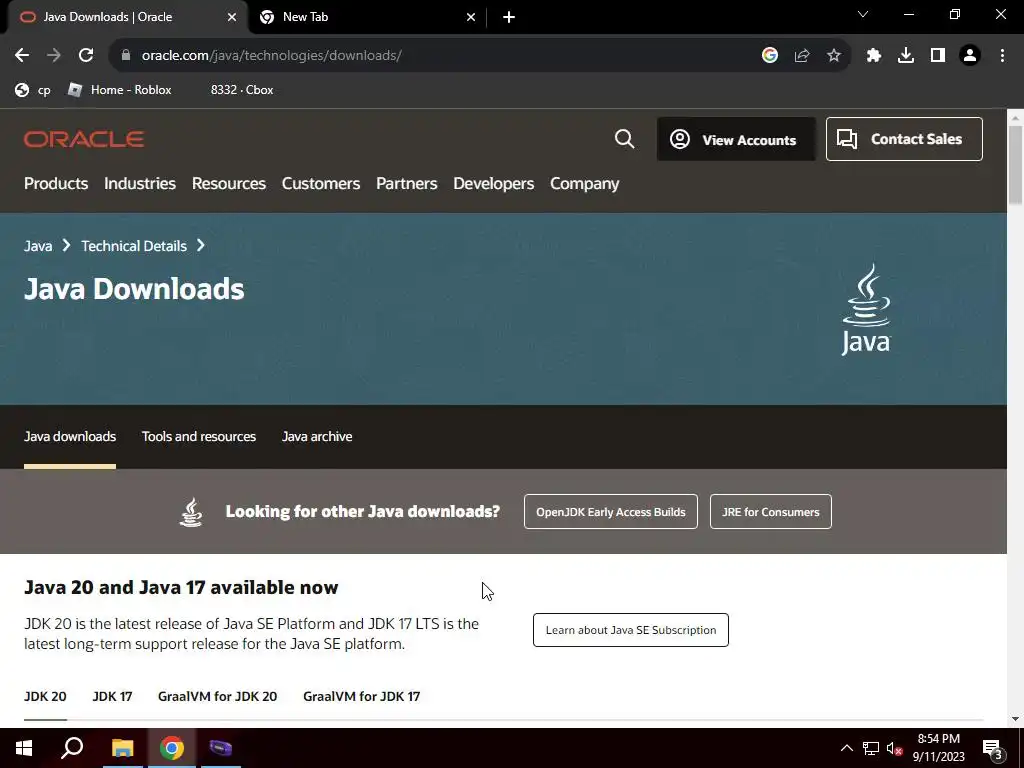Click Technical Details breadcrumb link
This screenshot has width=1024, height=768.
[134, 246]
